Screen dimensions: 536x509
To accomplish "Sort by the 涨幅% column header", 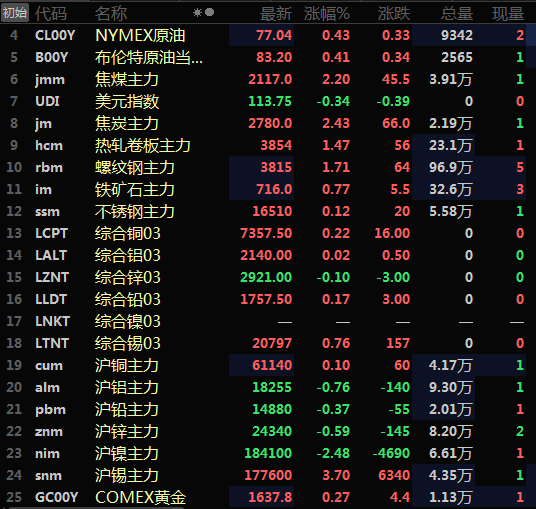I will pos(327,14).
